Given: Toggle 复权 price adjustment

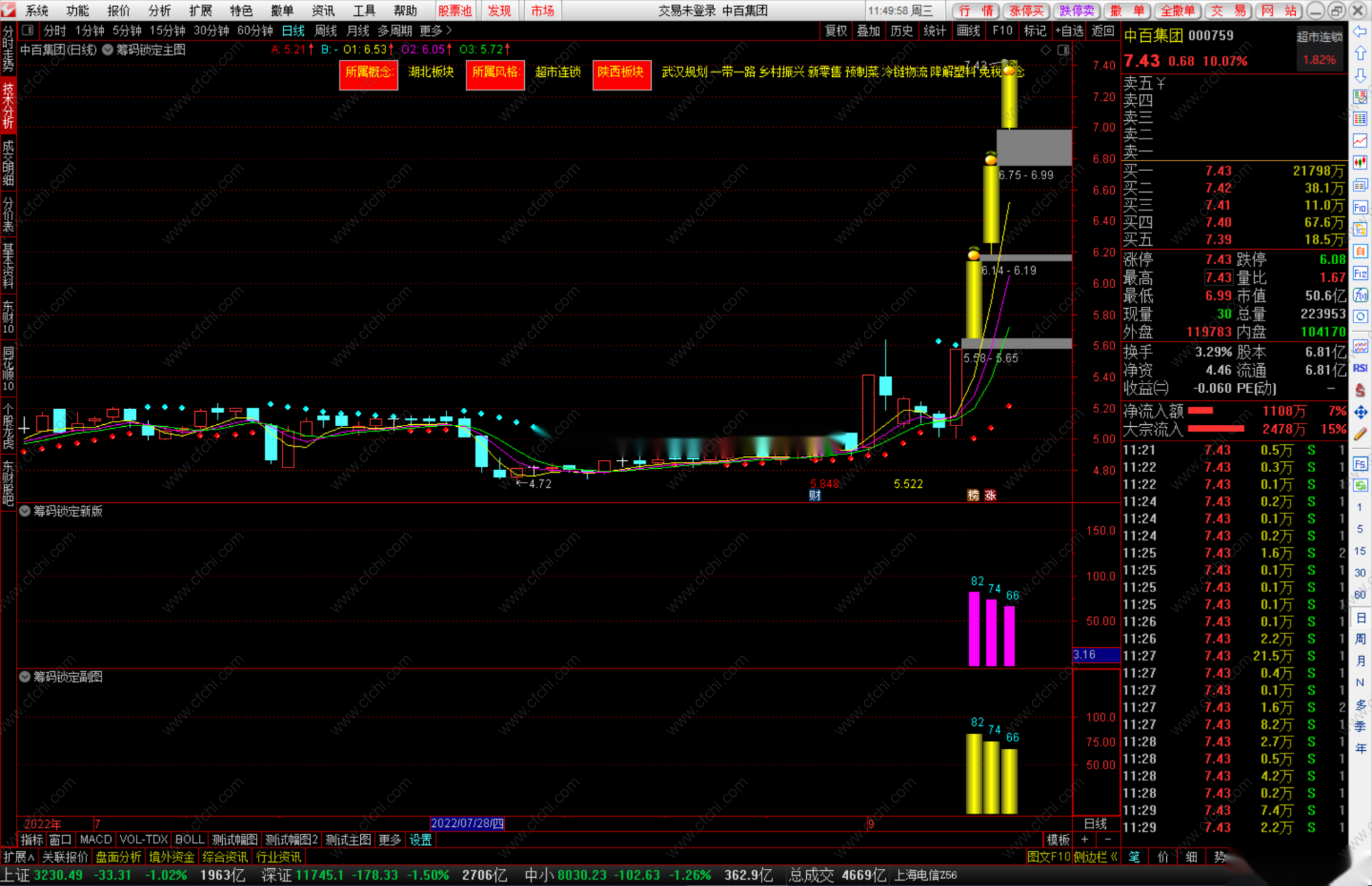Looking at the screenshot, I should coord(836,30).
